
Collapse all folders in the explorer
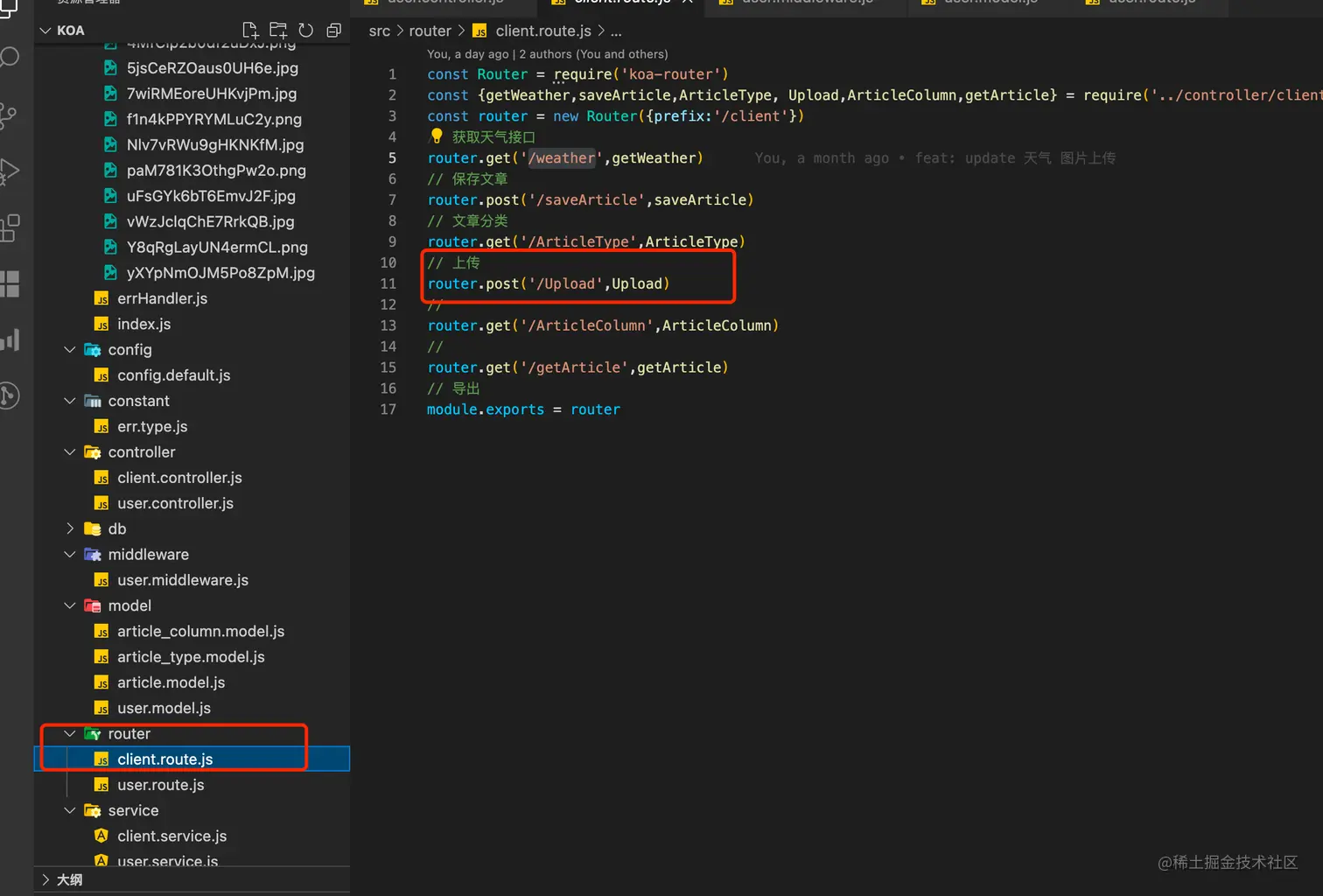click(x=333, y=31)
